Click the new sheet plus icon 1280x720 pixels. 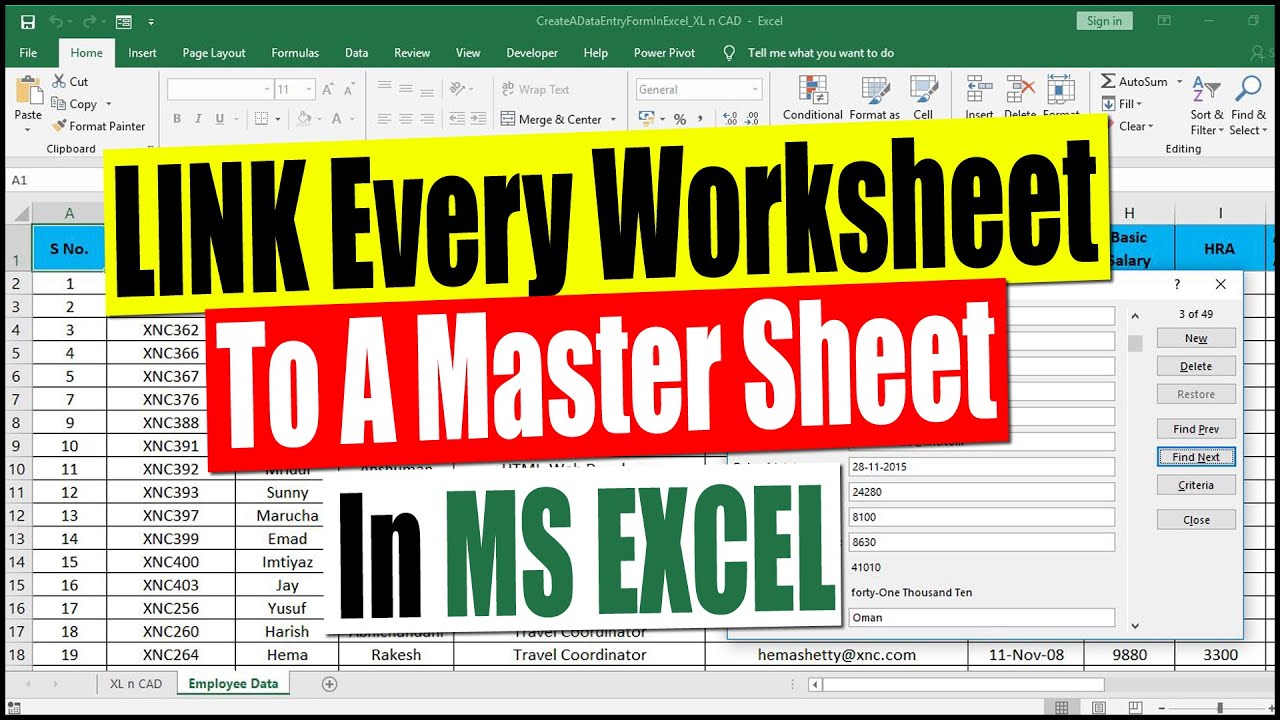[x=329, y=684]
